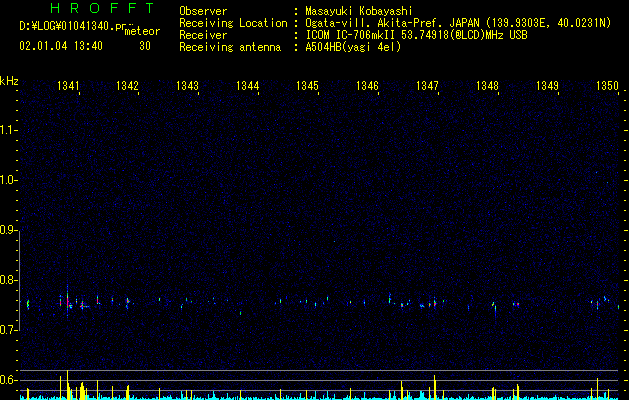This screenshot has width=629, height=400.
Task: Click the HROFFT title text
Action: [x=102, y=8]
